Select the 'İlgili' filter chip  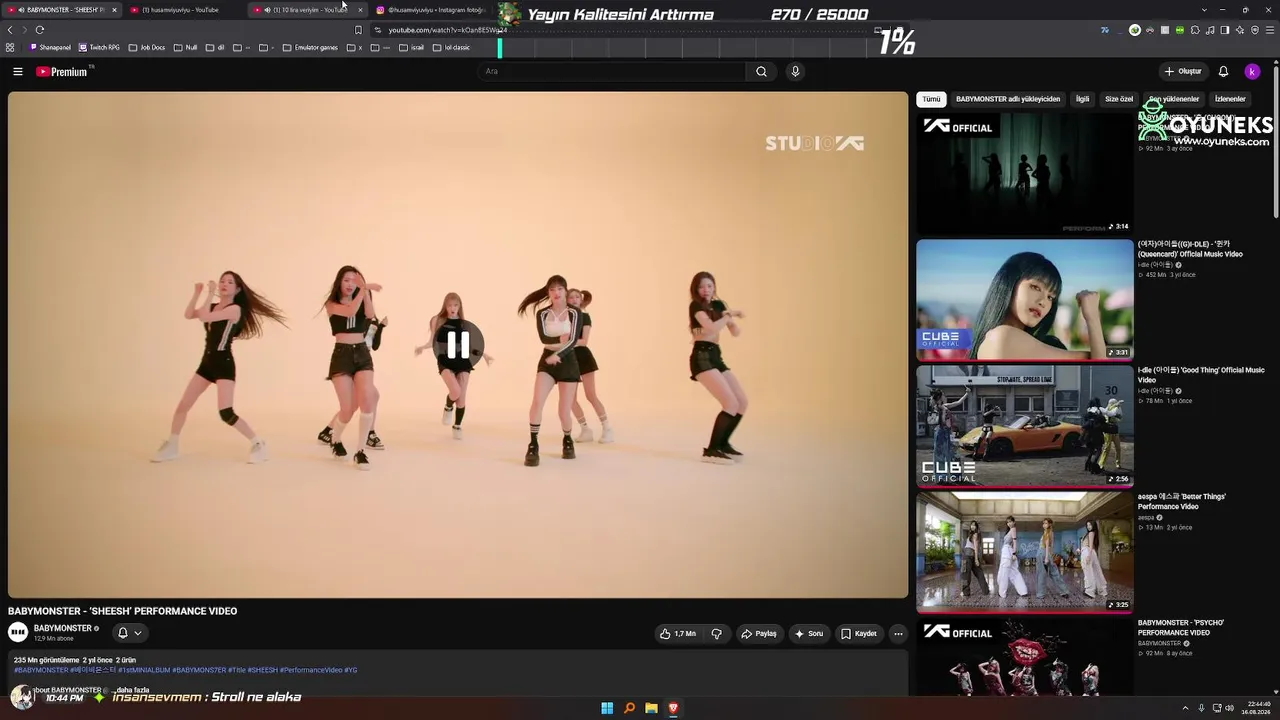(x=1082, y=99)
